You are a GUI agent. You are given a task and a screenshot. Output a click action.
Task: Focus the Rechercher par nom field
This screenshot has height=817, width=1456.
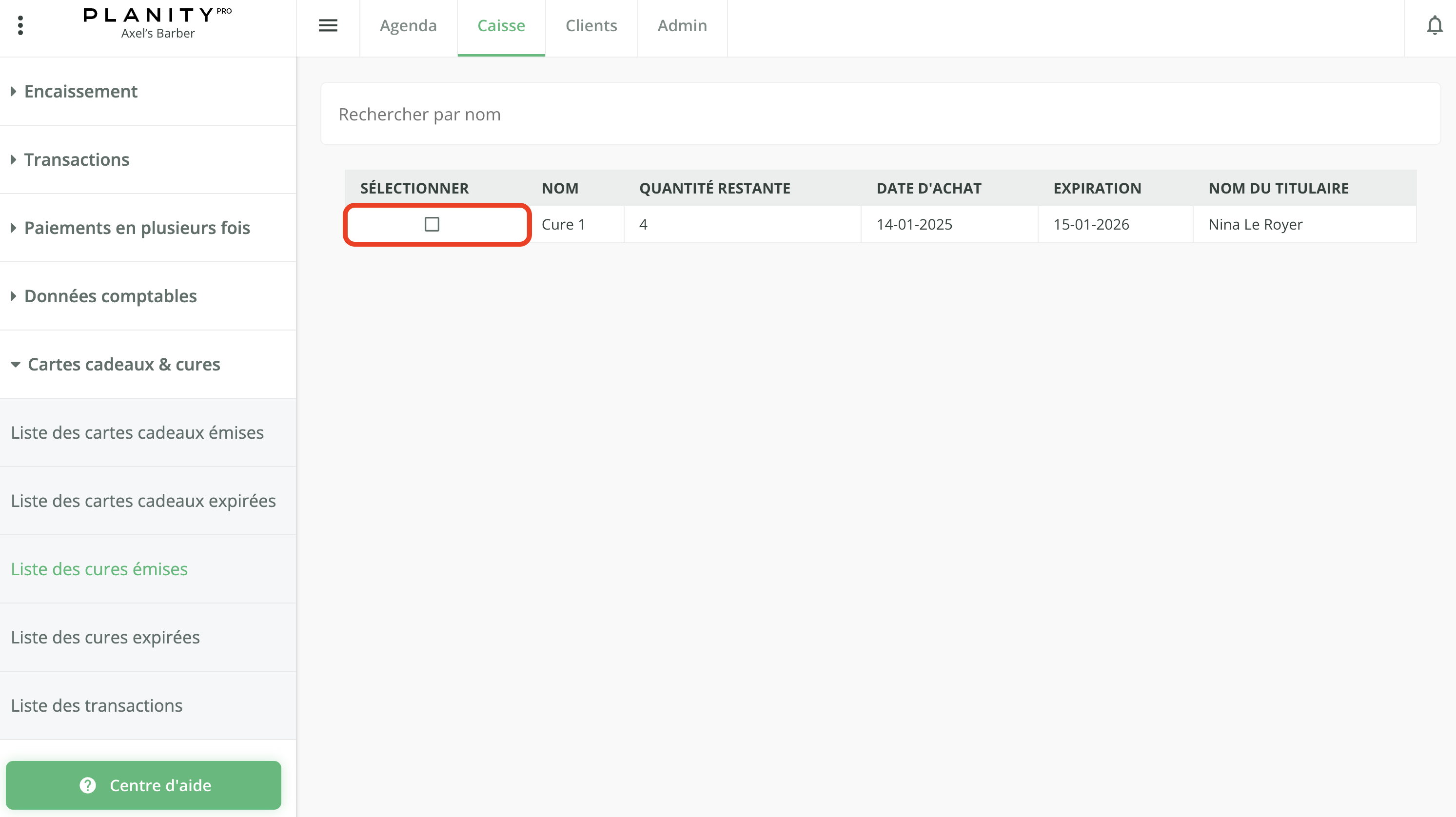tap(880, 114)
